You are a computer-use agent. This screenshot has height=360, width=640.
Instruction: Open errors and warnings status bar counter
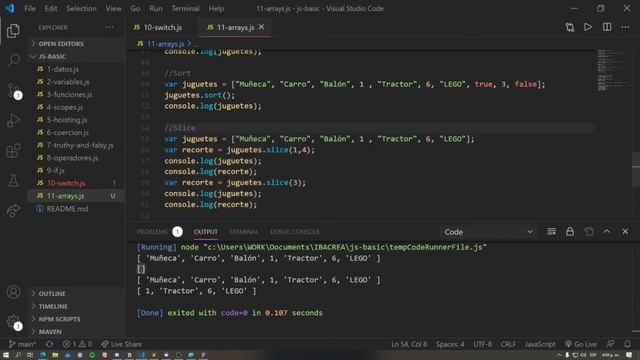tap(78, 344)
